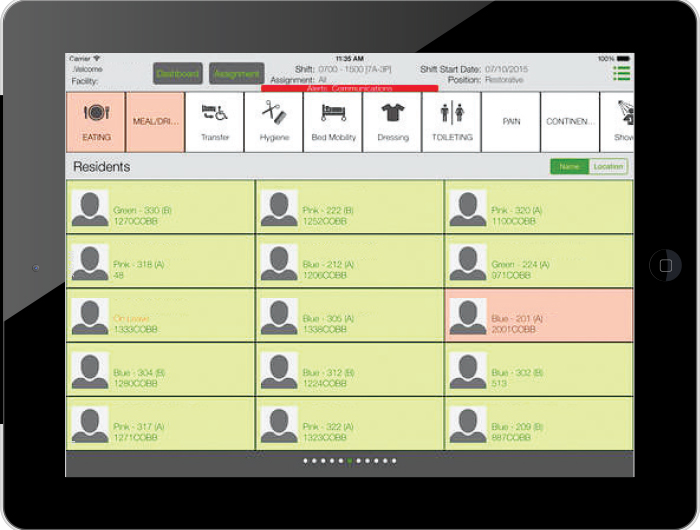Tap avatar photo of resident 1280COBB
Viewport: 700px width, 530px height.
pos(90,371)
